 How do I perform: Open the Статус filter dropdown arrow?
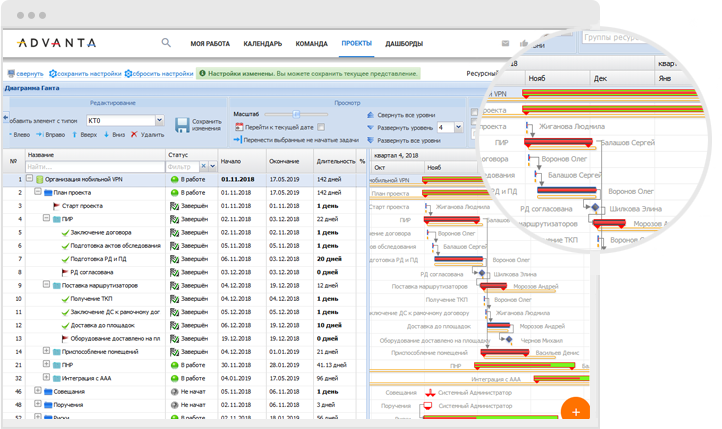coord(212,166)
